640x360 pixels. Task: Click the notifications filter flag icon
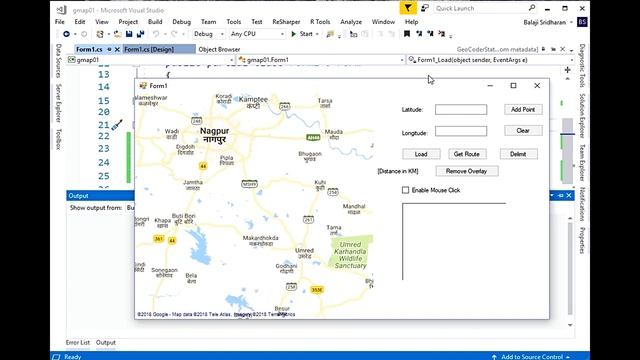point(408,8)
